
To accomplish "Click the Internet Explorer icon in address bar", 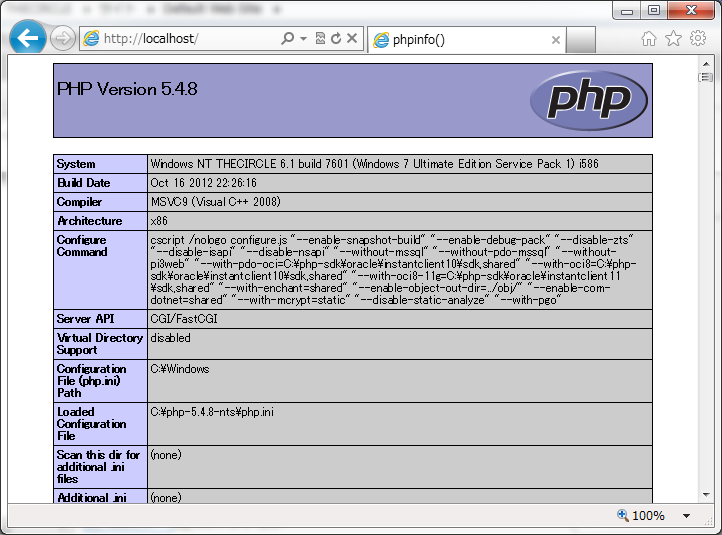I will point(91,38).
